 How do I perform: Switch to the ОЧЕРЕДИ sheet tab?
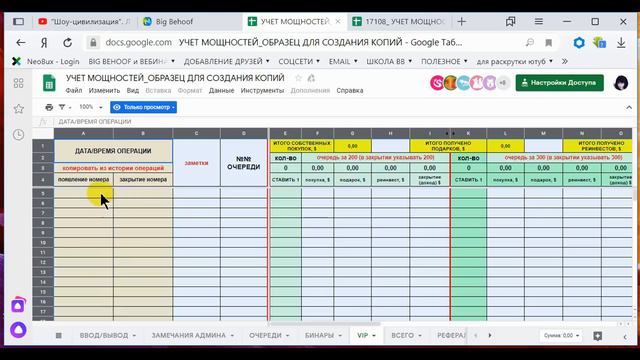265,335
